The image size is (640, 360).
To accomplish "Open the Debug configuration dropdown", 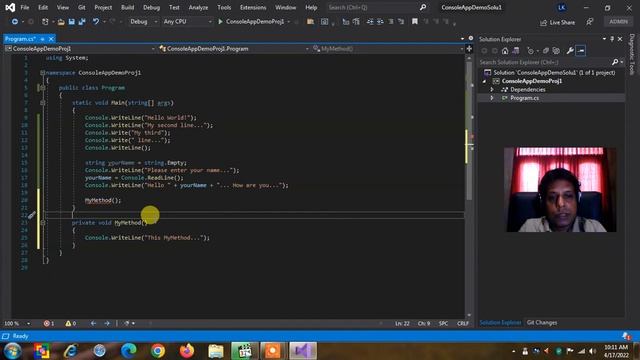I will coord(143,22).
